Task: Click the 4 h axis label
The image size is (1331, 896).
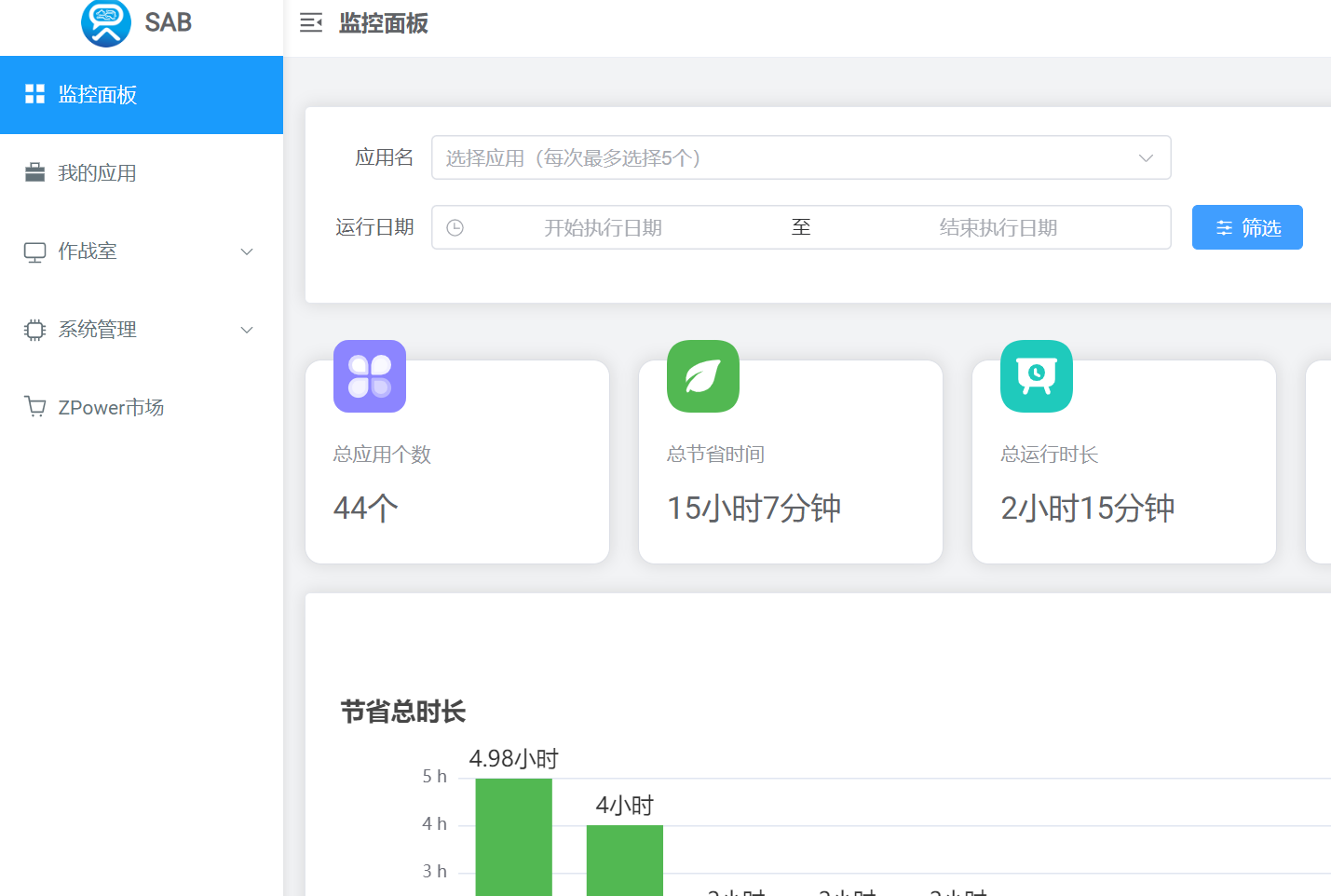Action: coord(435,823)
